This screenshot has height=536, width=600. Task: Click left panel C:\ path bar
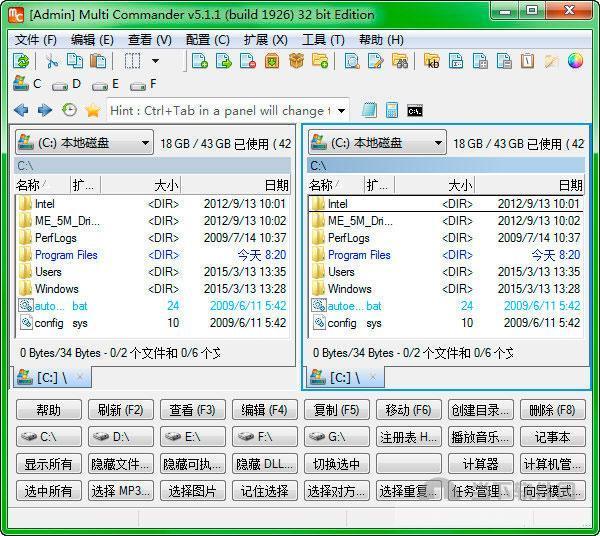point(153,166)
